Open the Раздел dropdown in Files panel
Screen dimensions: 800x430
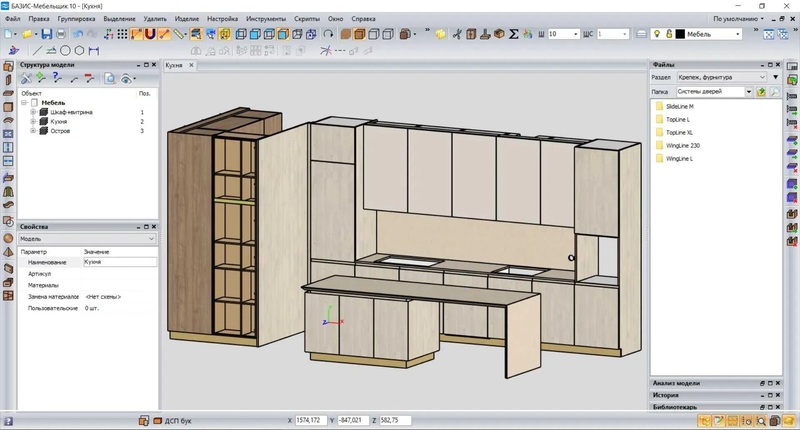[761, 77]
